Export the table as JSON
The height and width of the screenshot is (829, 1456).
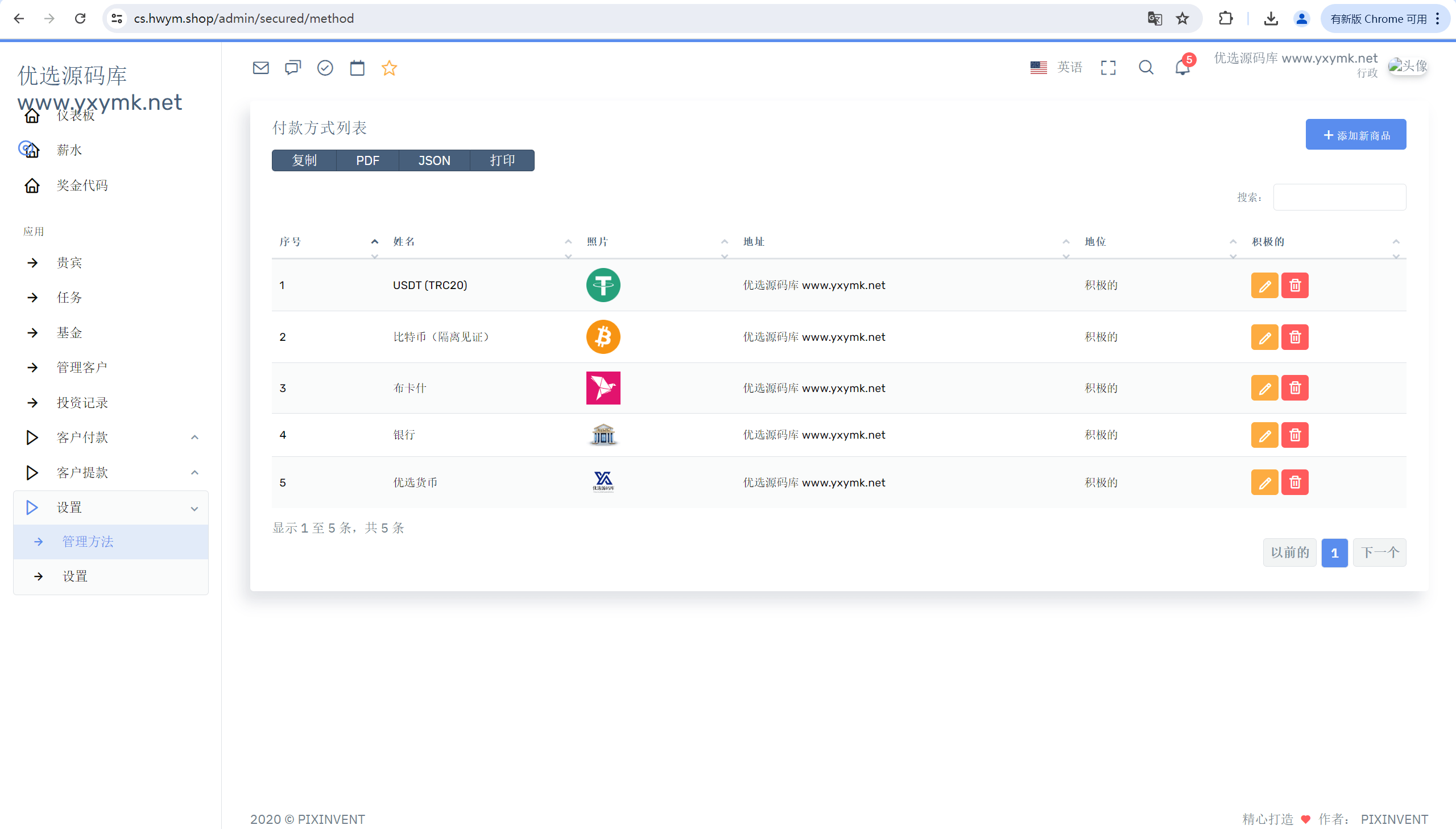coord(434,160)
